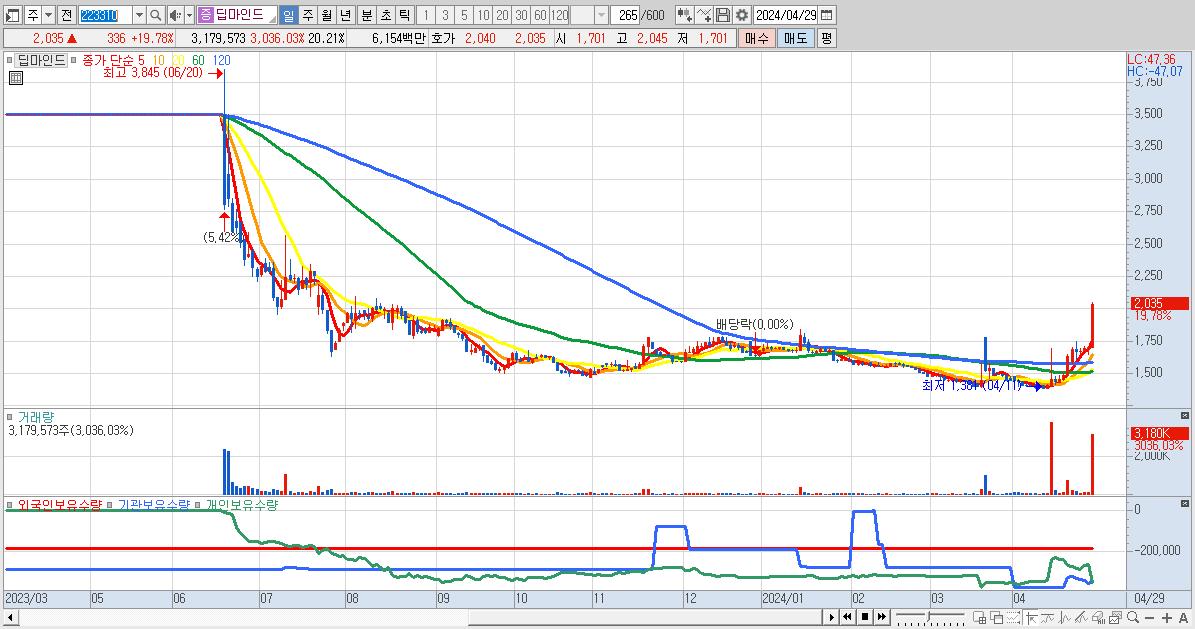1195x629 pixels.
Task: Zoom out chart with minus icon
Action: coord(1149,618)
